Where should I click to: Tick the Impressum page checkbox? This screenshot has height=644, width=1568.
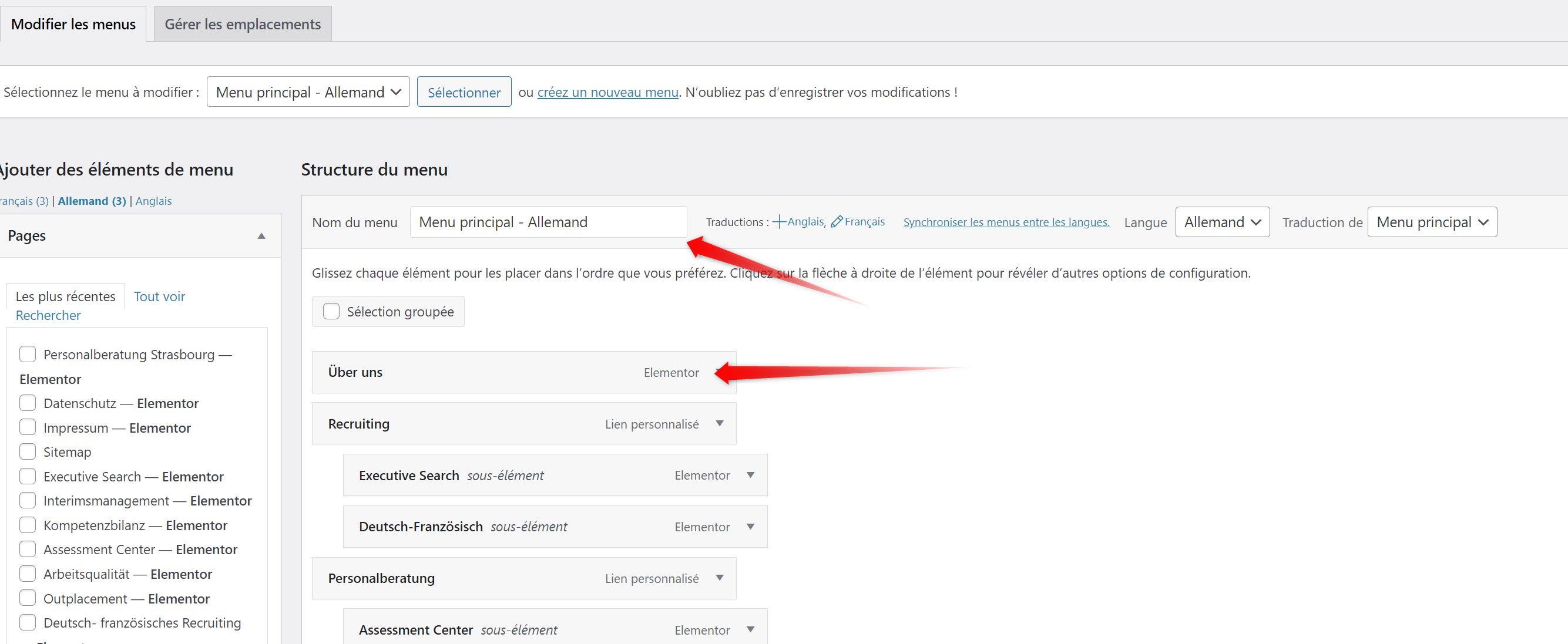pyautogui.click(x=28, y=427)
